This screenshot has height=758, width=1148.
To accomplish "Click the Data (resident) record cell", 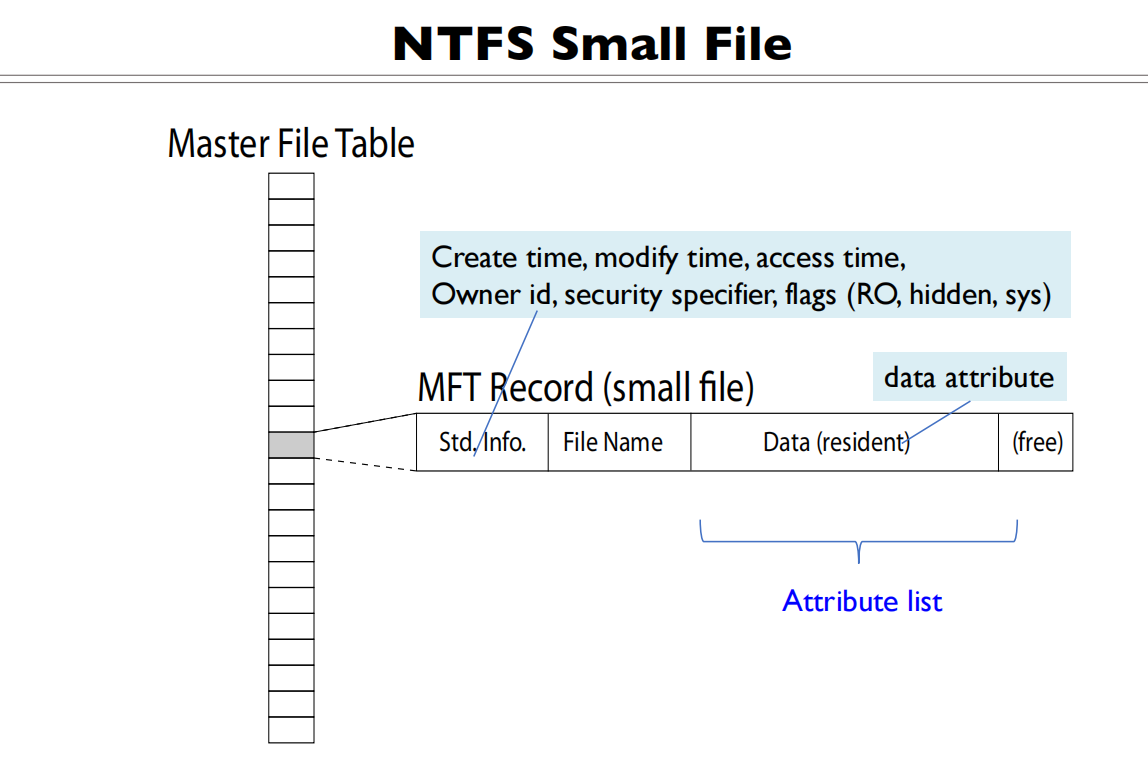I will point(835,442).
